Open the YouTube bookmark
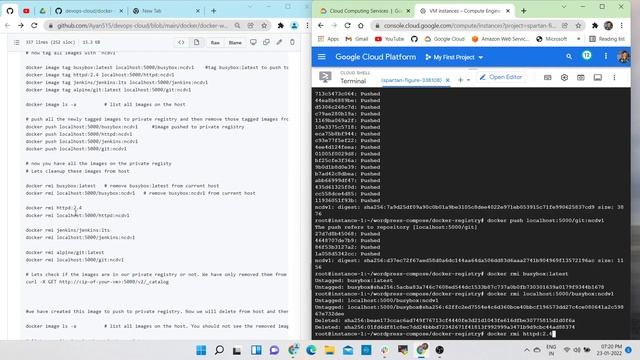Screen dimensions: 640x360 pyautogui.click(x=389, y=39)
